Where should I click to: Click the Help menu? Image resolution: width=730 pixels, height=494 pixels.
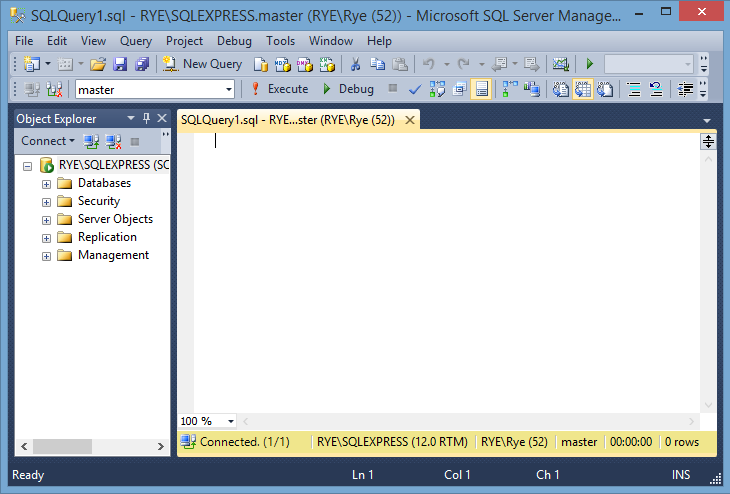379,41
